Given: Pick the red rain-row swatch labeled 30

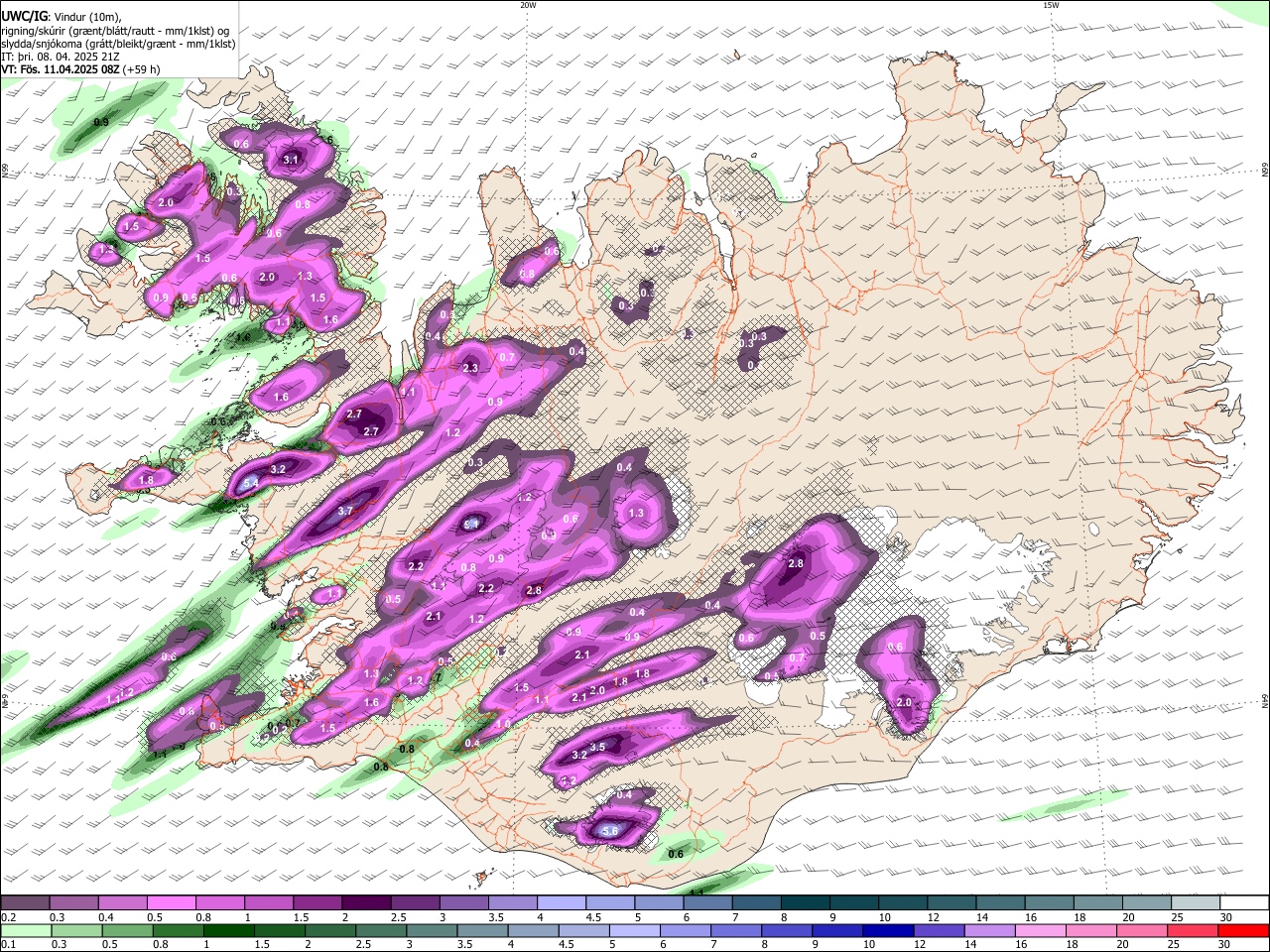Looking at the screenshot, I should click(1243, 930).
